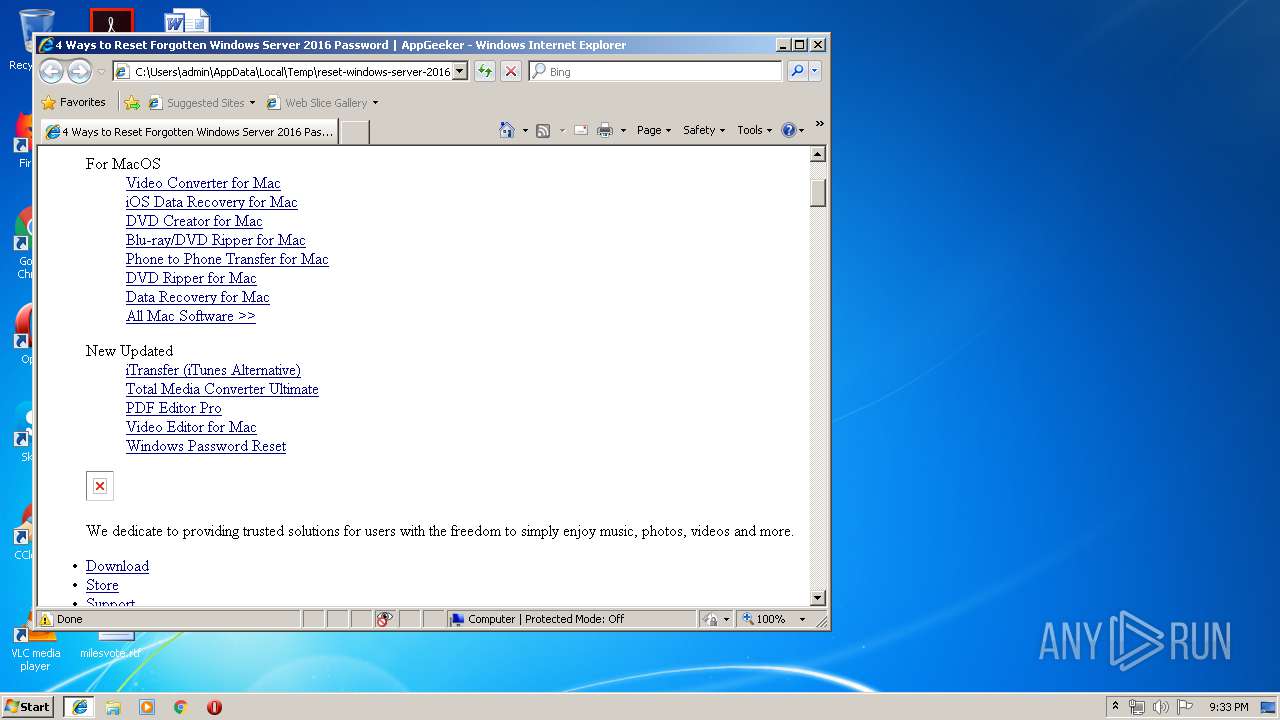Click Add to Favorites Bar star icon

click(132, 102)
